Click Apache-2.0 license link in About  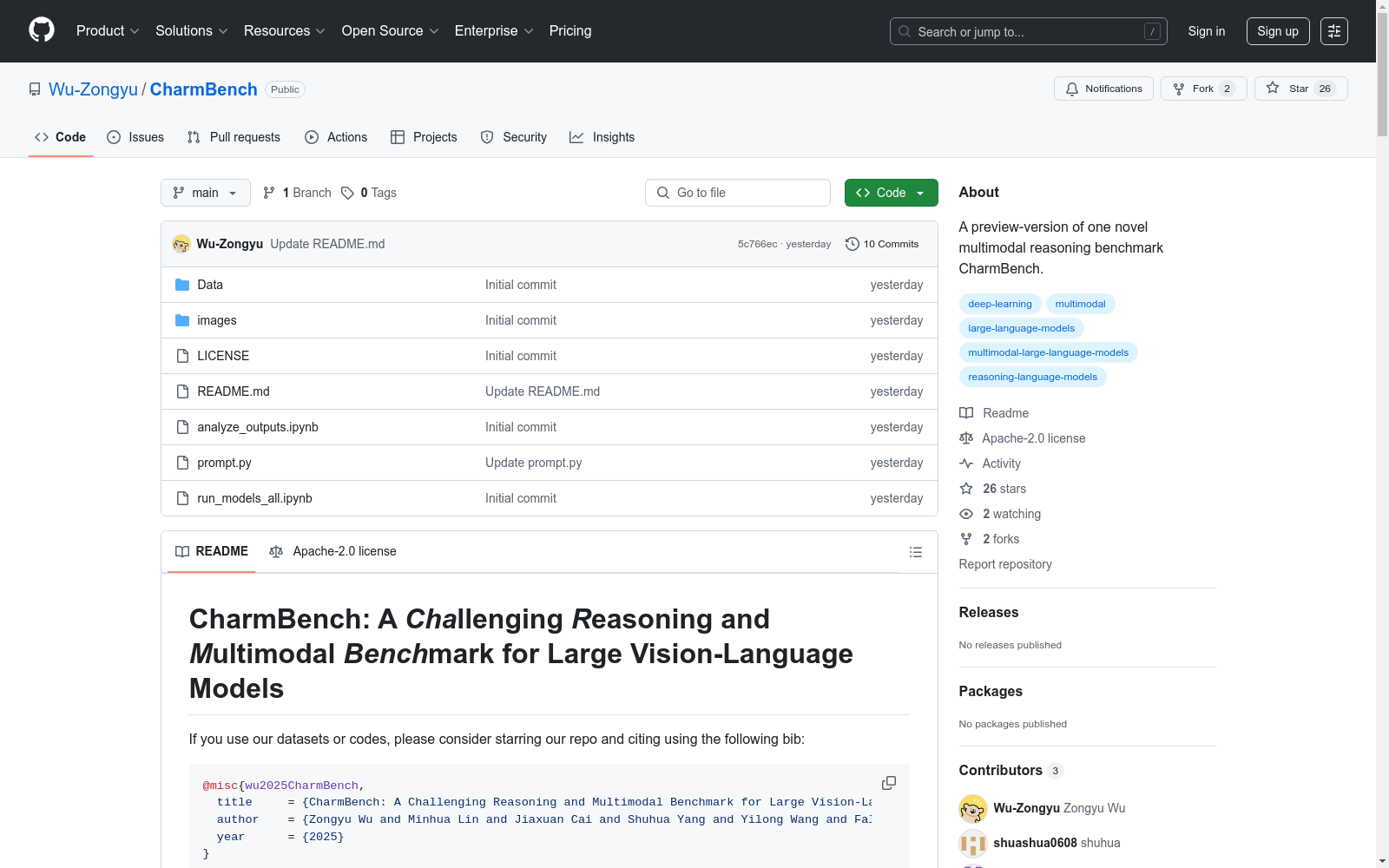[1023, 438]
